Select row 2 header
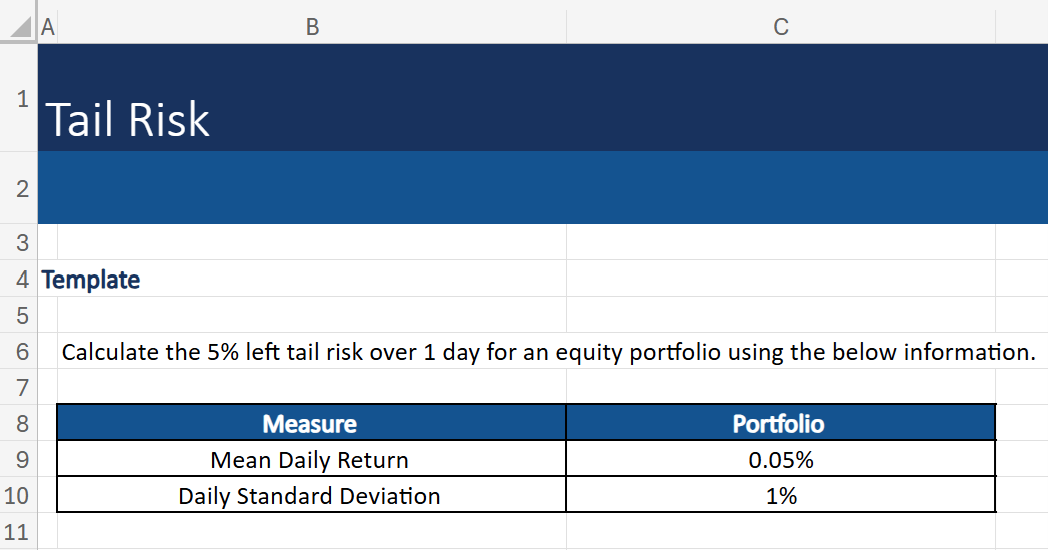The image size is (1048, 550). coord(20,188)
